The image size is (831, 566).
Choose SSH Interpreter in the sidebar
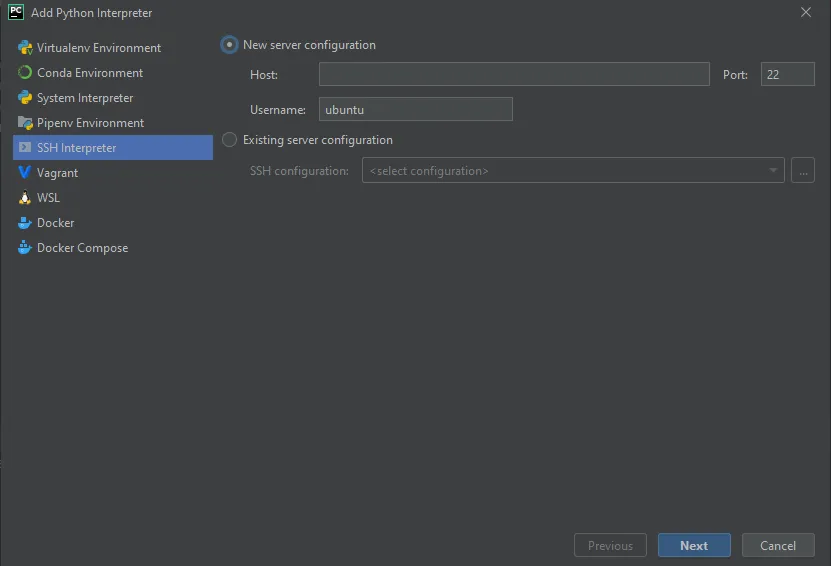click(113, 147)
